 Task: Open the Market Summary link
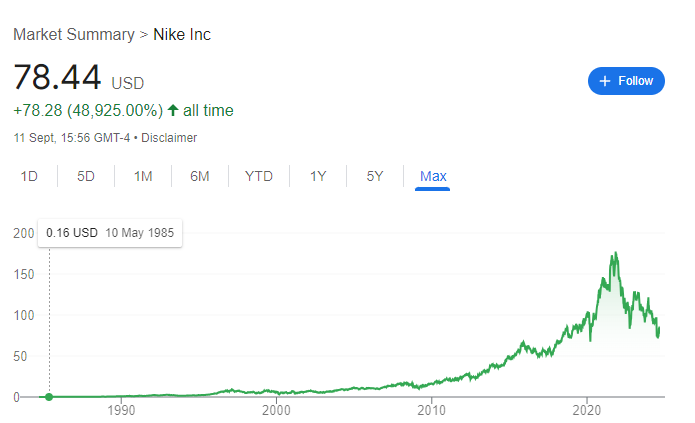(x=73, y=35)
